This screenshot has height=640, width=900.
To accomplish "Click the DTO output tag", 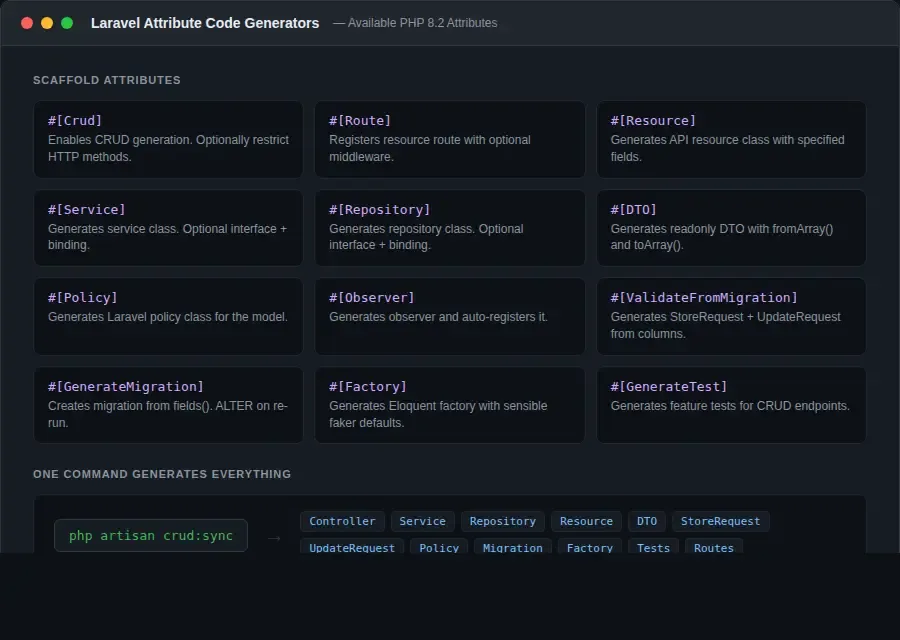I will click(647, 521).
